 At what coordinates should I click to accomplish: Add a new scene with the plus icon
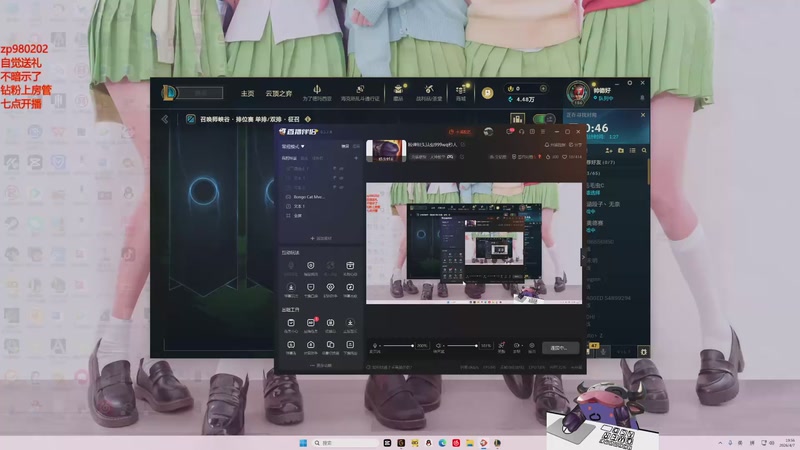coord(356,158)
